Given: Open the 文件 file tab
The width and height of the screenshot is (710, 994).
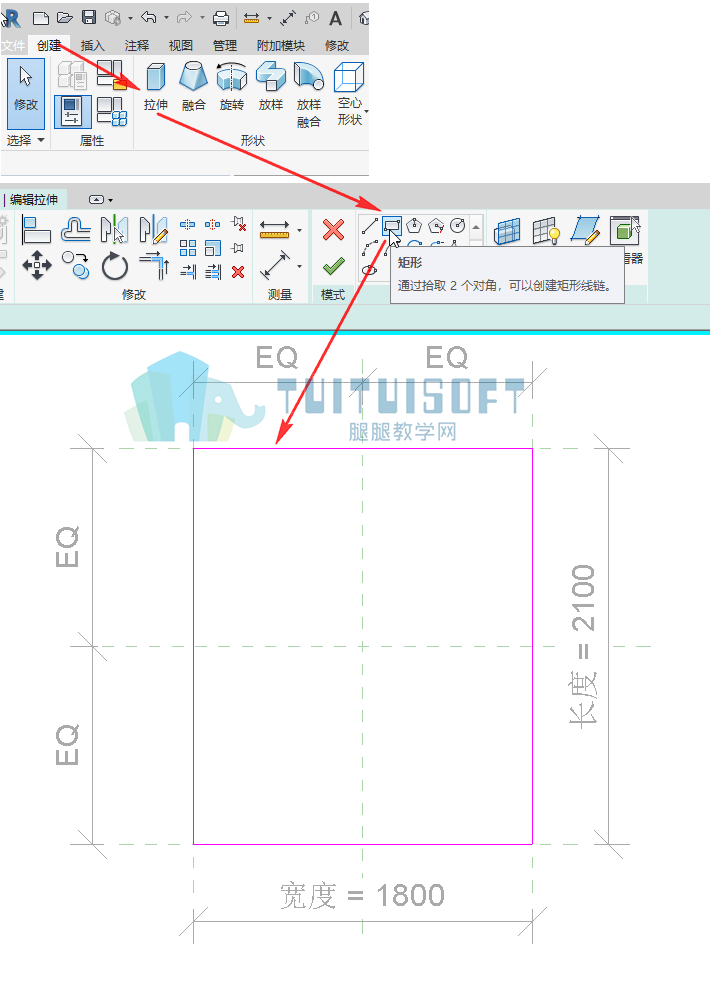Looking at the screenshot, I should (13, 46).
